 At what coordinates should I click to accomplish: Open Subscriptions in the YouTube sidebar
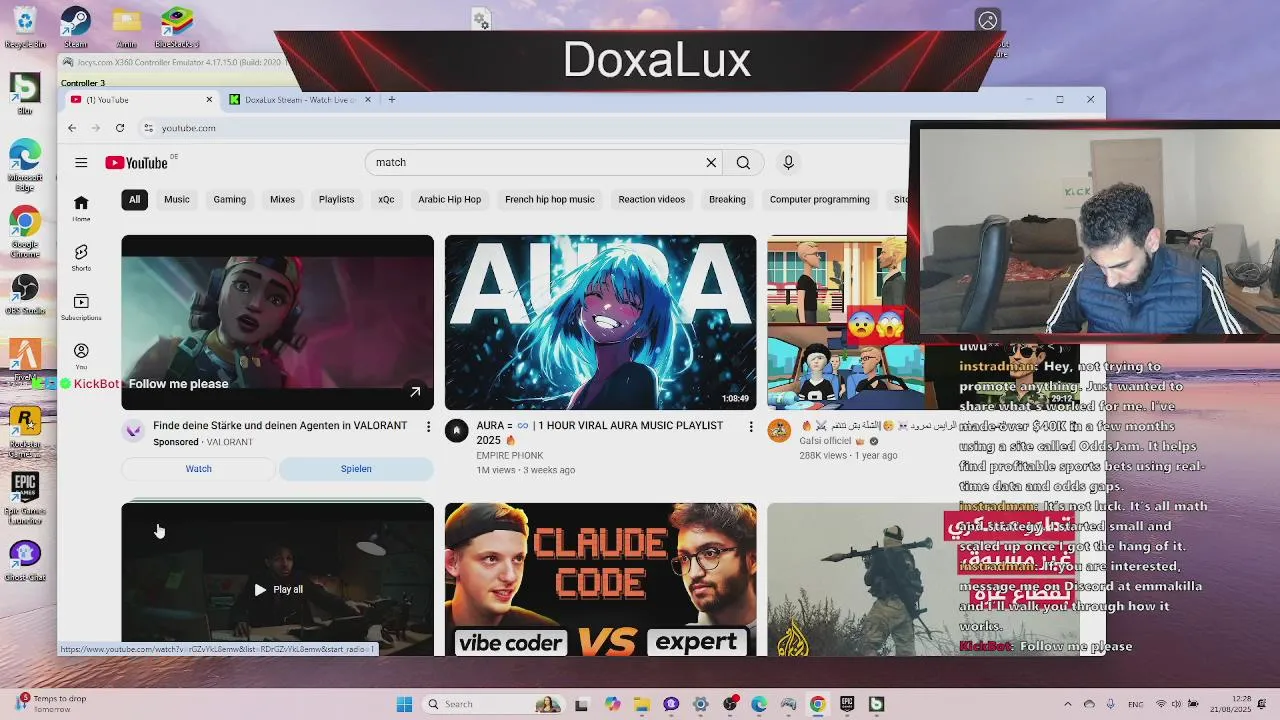click(x=81, y=308)
